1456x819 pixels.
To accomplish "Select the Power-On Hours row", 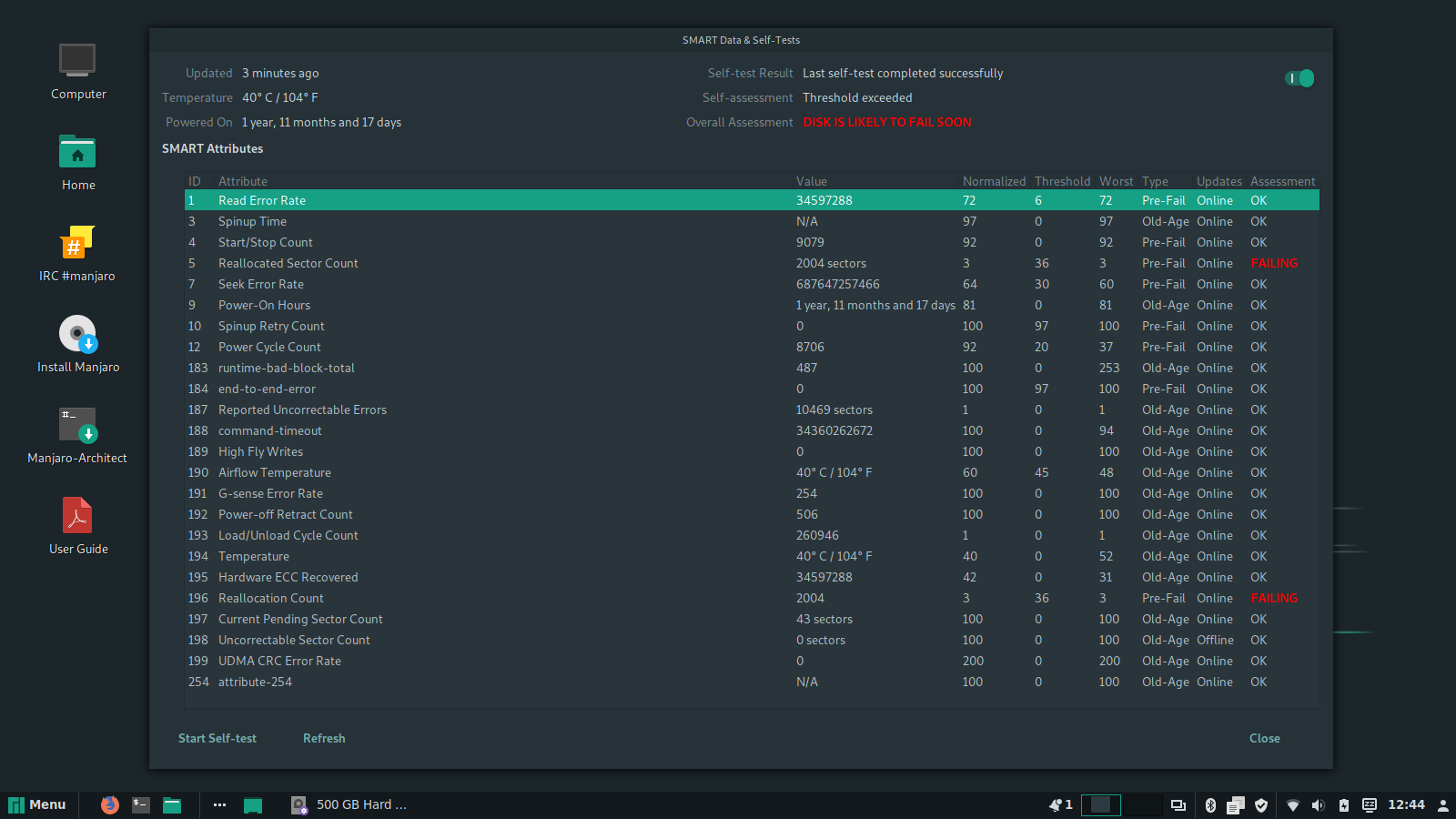I will (752, 305).
